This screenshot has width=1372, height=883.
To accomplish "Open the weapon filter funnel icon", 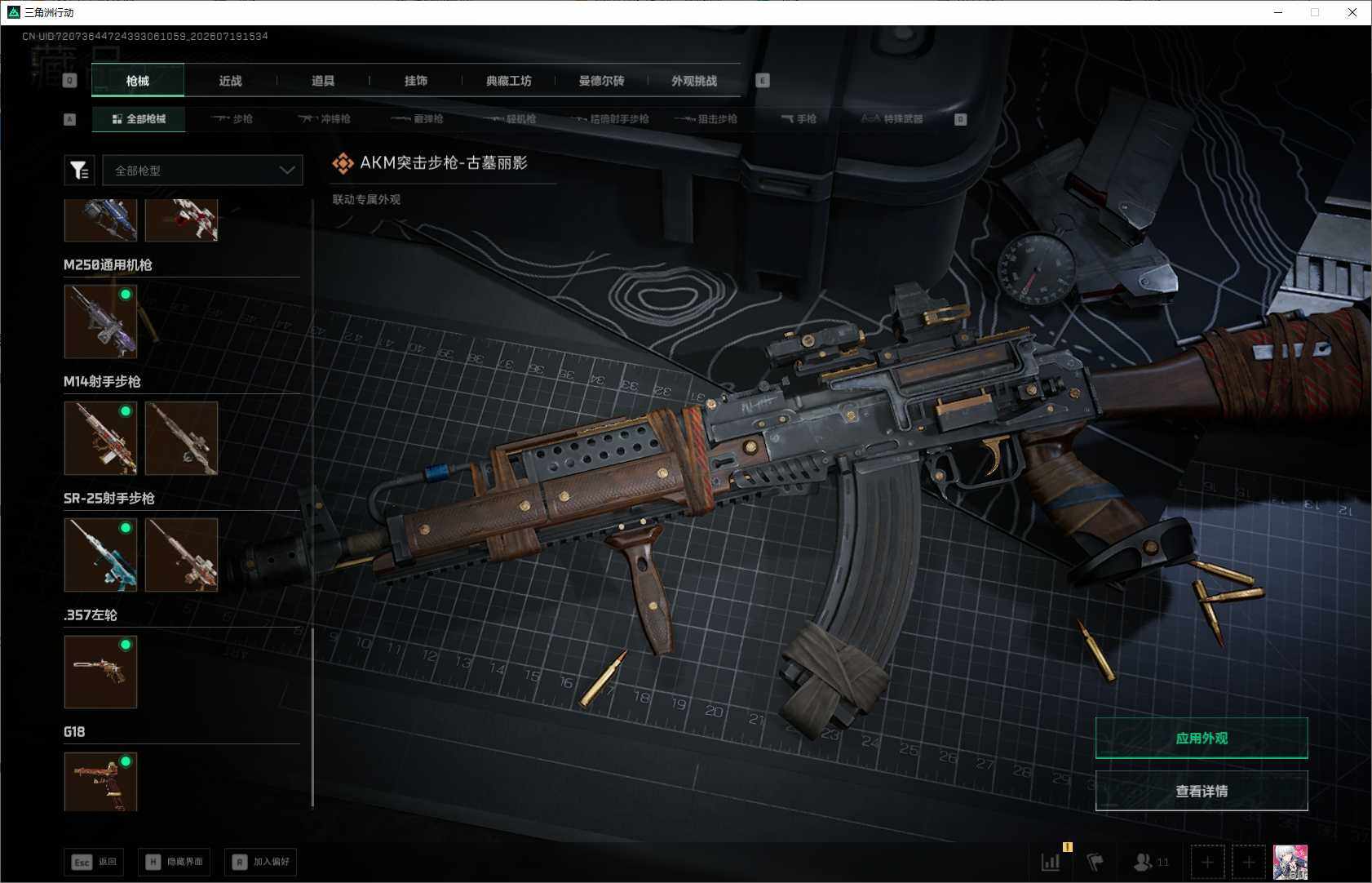I will point(79,170).
